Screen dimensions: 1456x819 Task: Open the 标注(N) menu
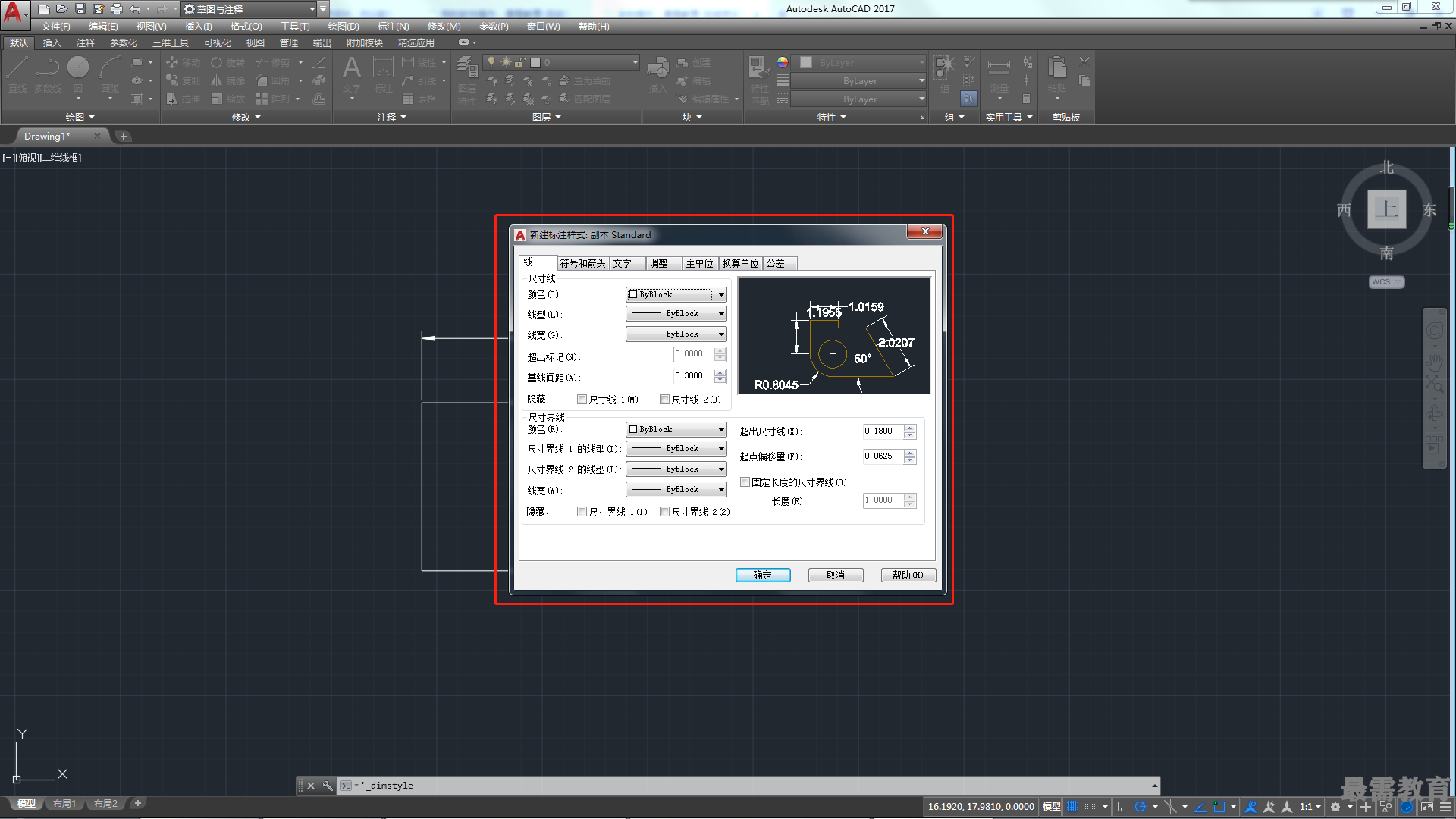coord(393,27)
